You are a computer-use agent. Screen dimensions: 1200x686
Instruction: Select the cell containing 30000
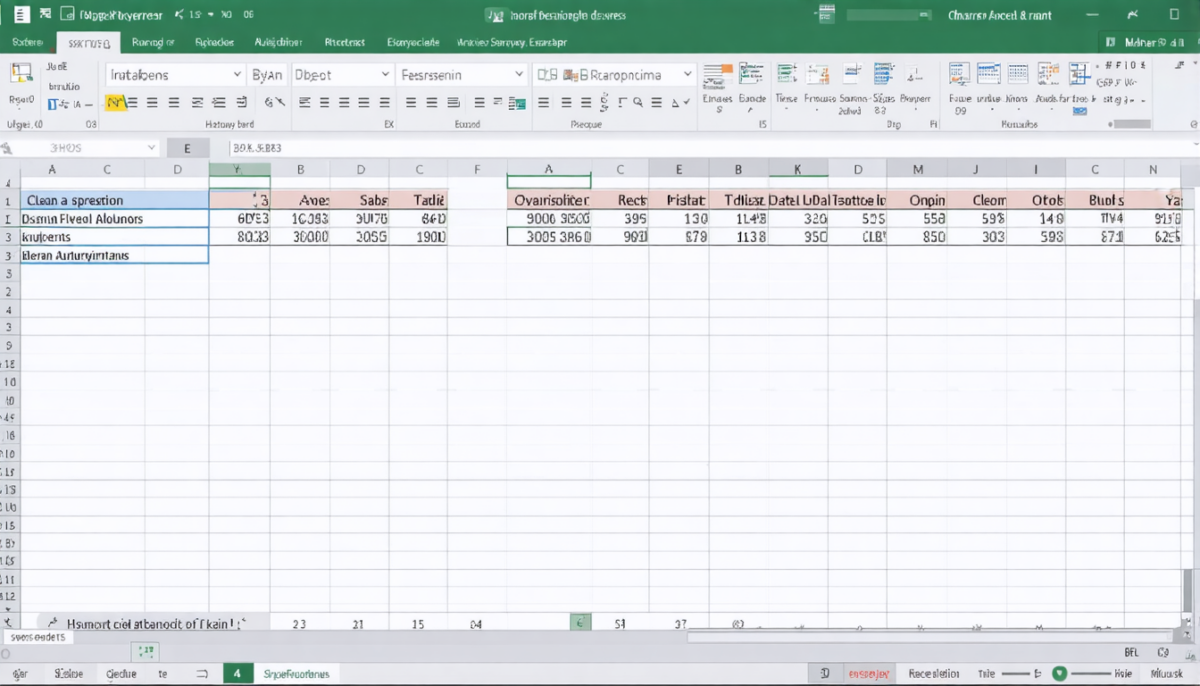click(300, 237)
